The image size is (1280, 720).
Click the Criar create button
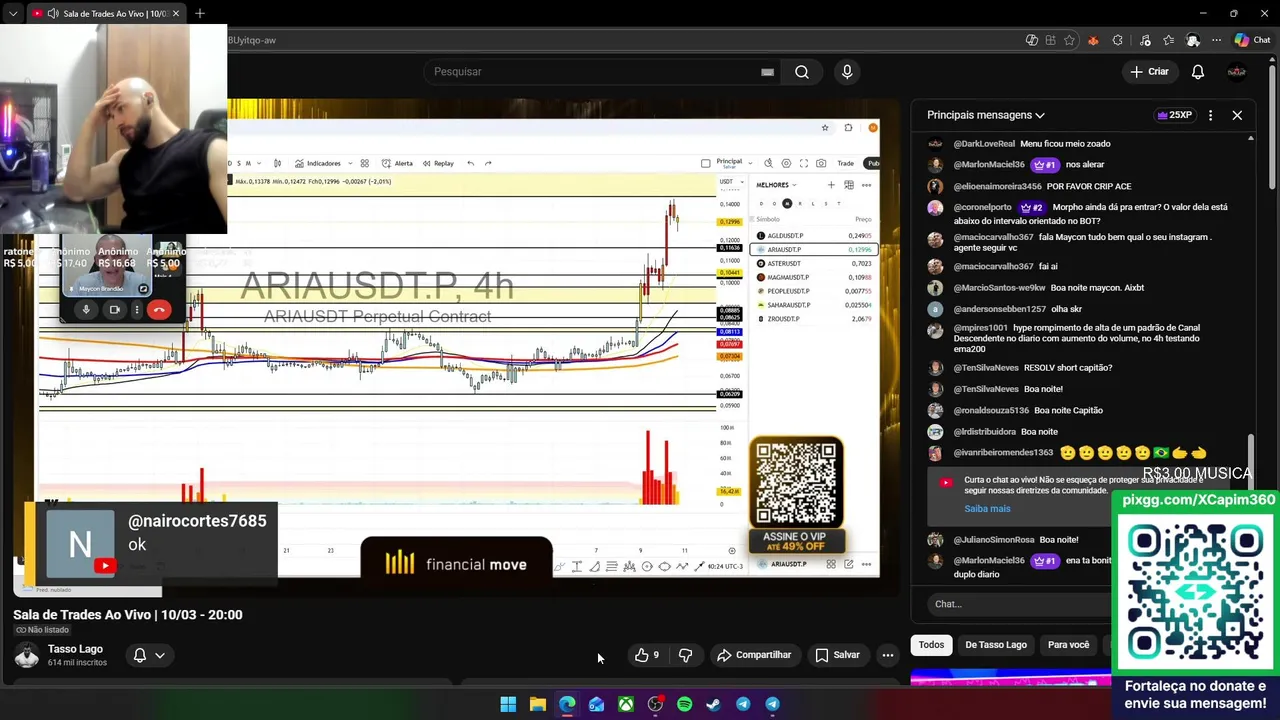click(1149, 72)
